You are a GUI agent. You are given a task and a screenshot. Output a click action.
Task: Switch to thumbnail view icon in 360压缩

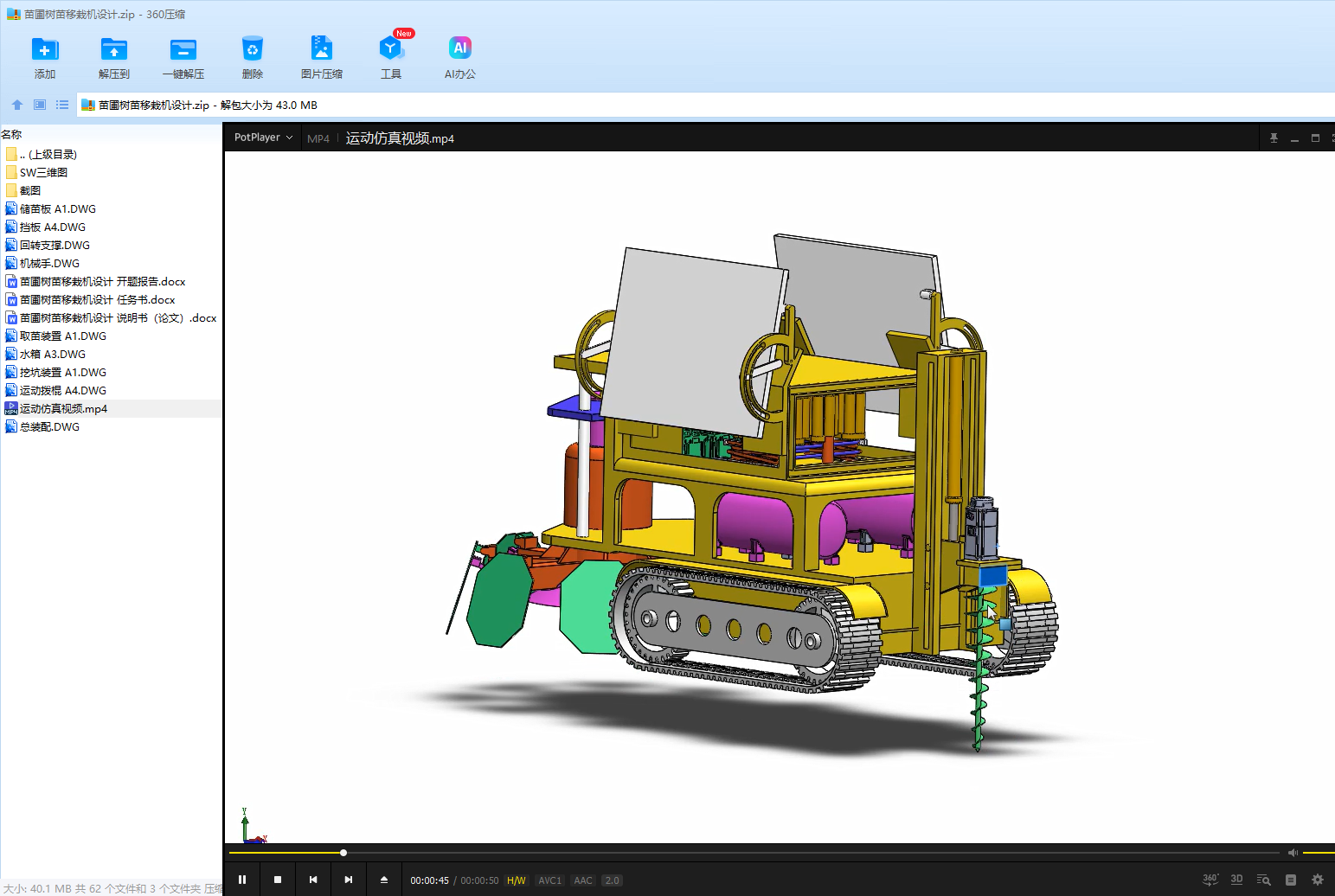pyautogui.click(x=40, y=105)
